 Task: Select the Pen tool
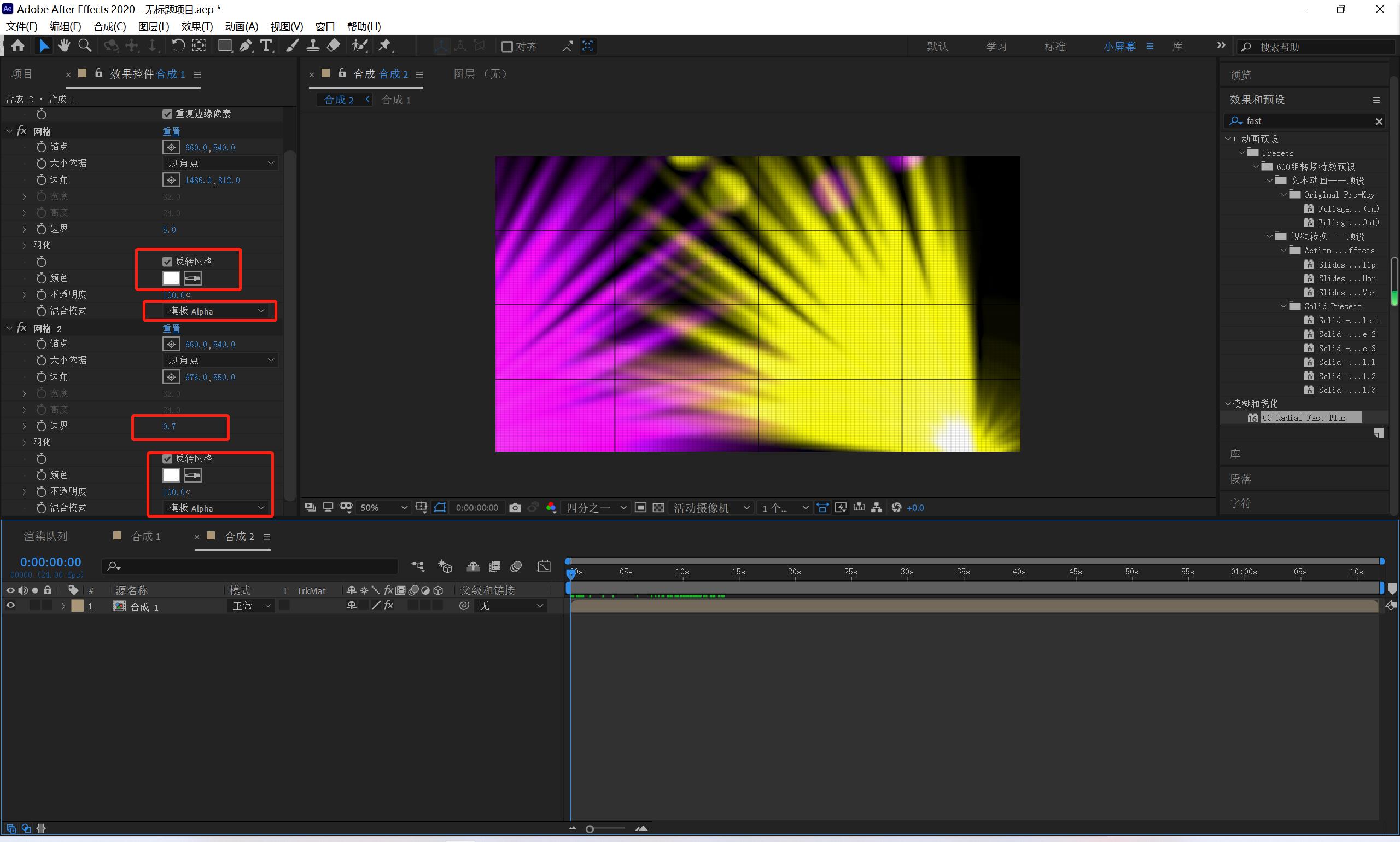(x=246, y=46)
